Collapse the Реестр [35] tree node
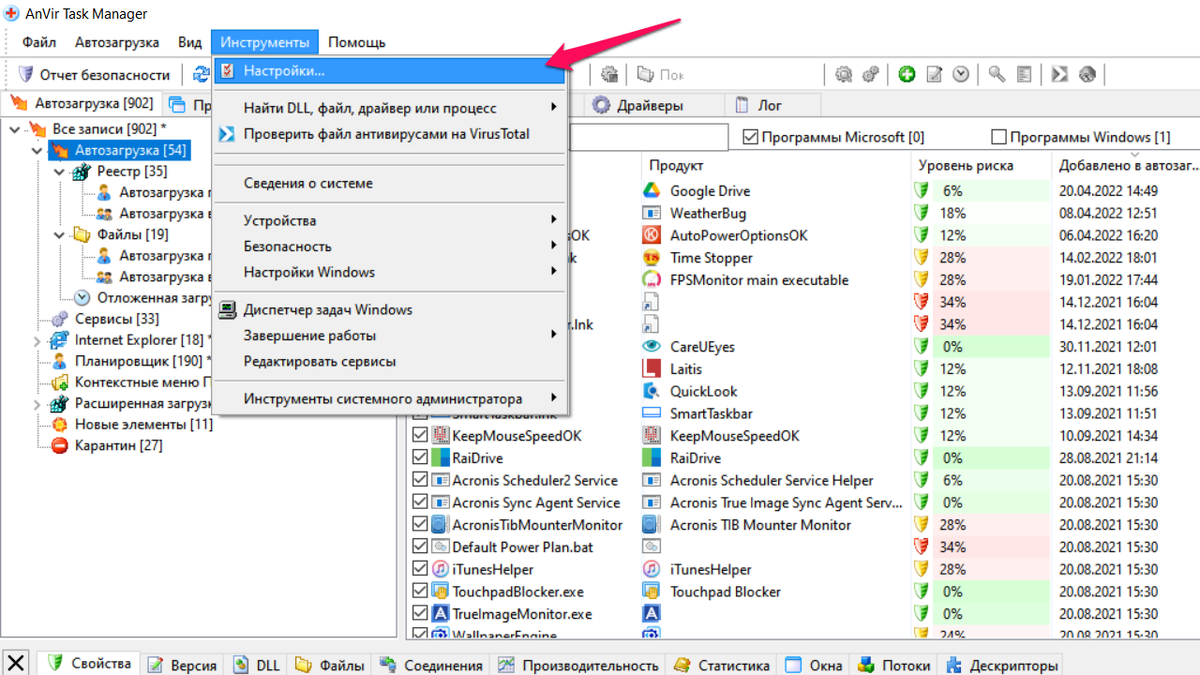Image resolution: width=1200 pixels, height=675 pixels. tap(60, 172)
